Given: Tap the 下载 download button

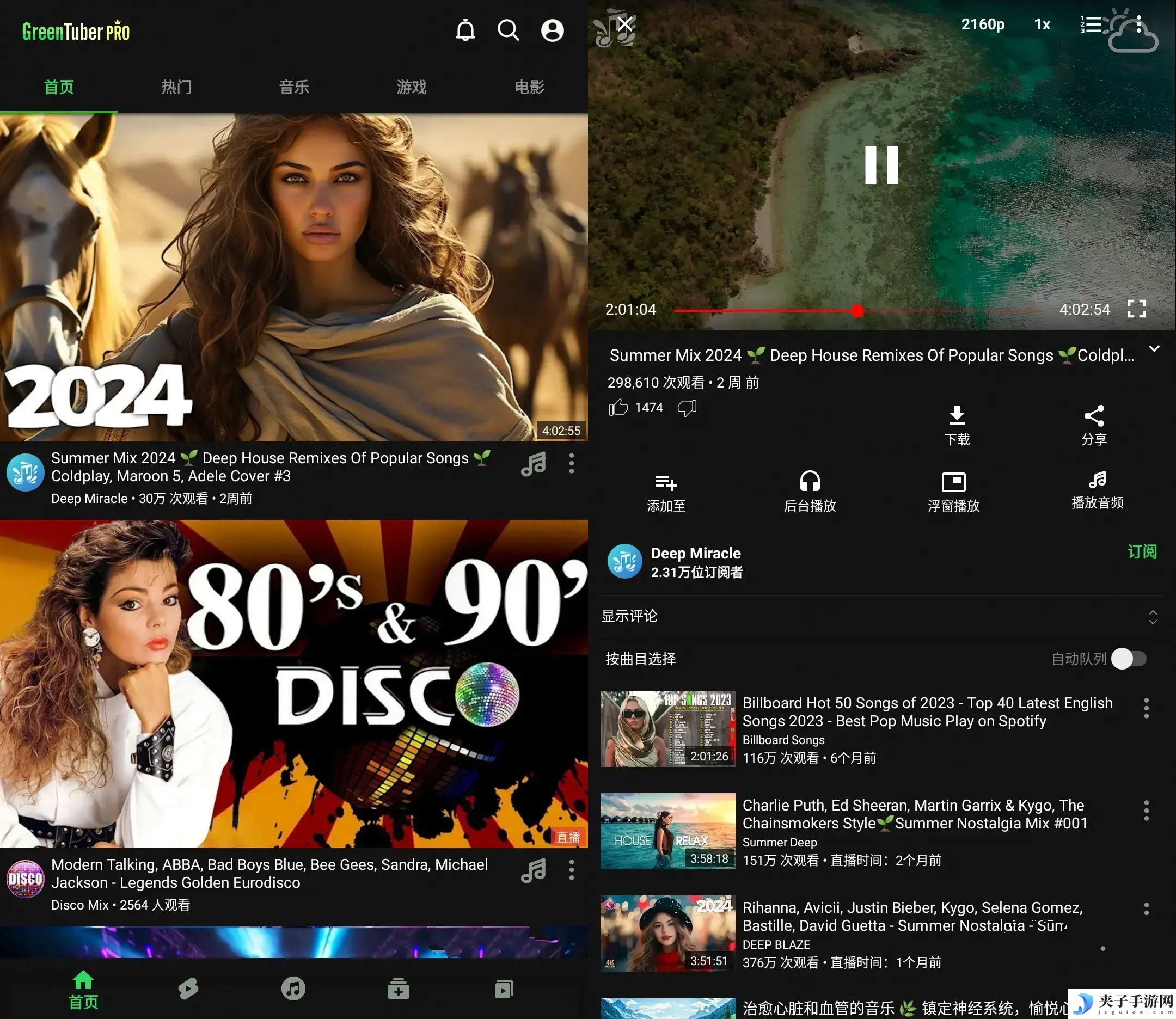Looking at the screenshot, I should 957,425.
